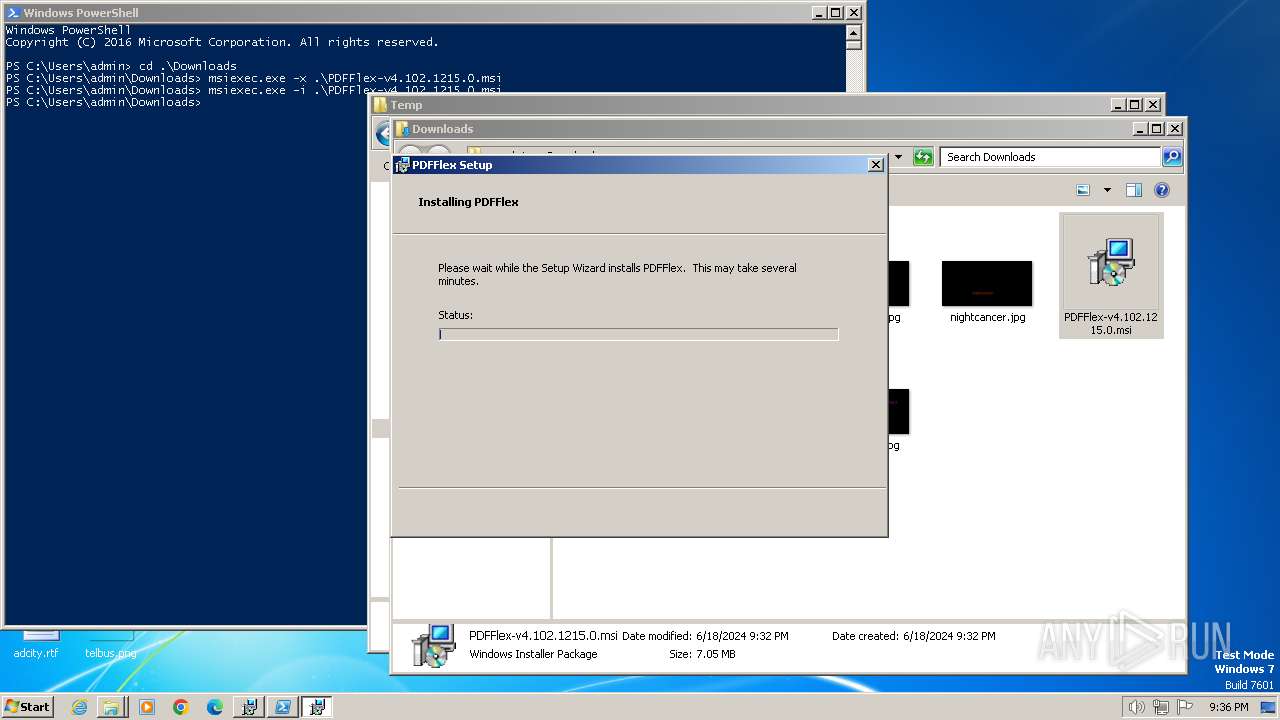1280x720 pixels.
Task: Launch Internet Explorer from taskbar
Action: click(x=79, y=707)
